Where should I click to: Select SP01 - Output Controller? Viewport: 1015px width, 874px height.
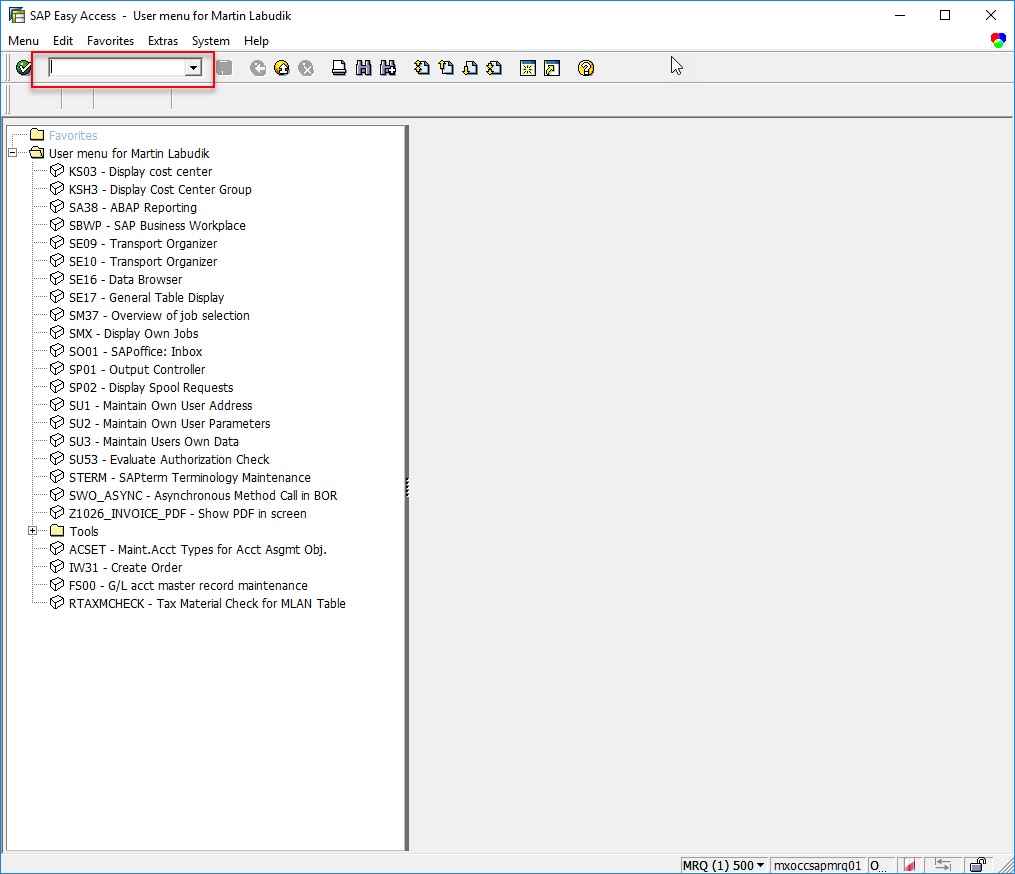(137, 370)
